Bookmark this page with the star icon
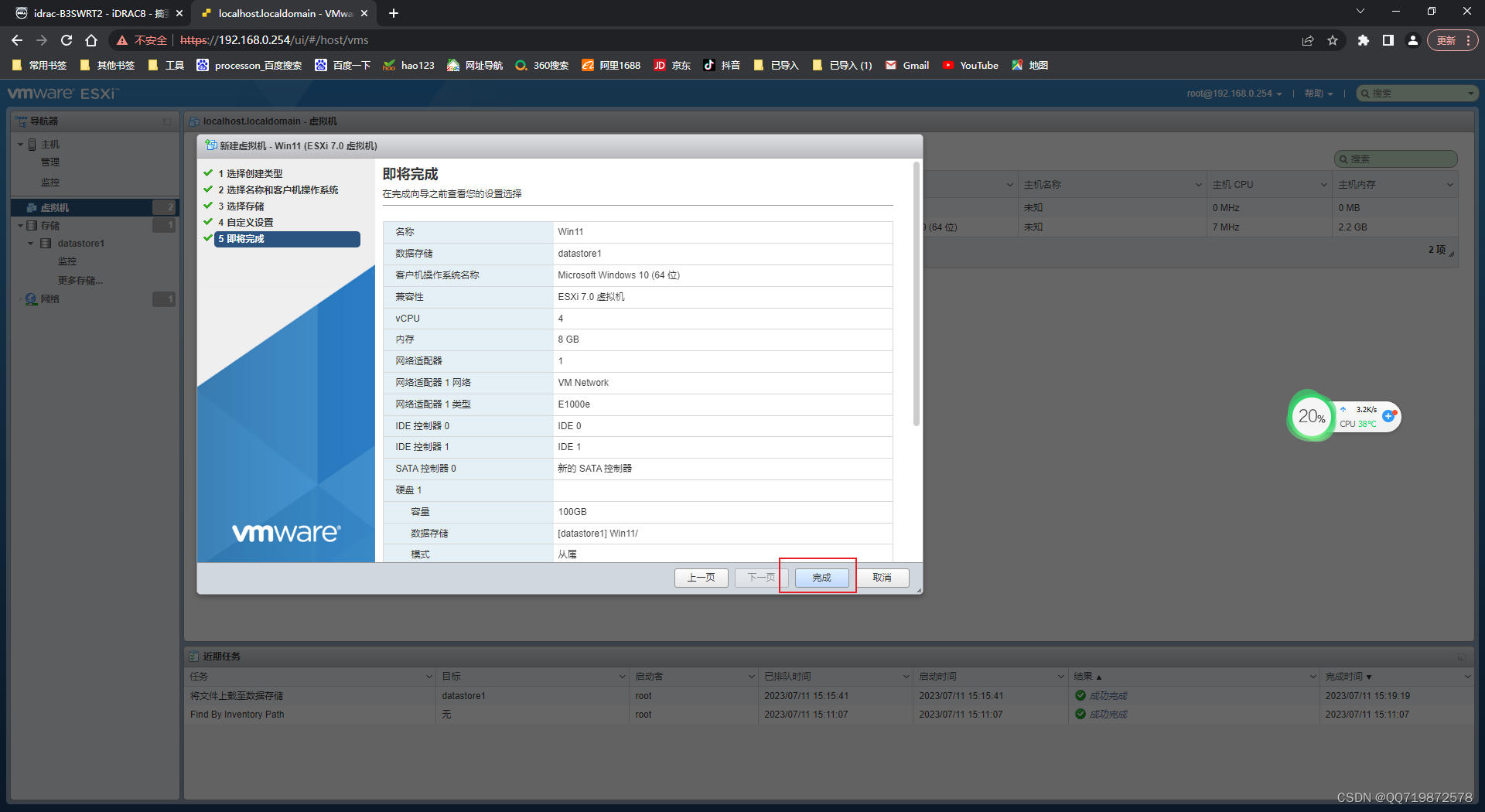This screenshot has height=812, width=1485. click(1333, 40)
